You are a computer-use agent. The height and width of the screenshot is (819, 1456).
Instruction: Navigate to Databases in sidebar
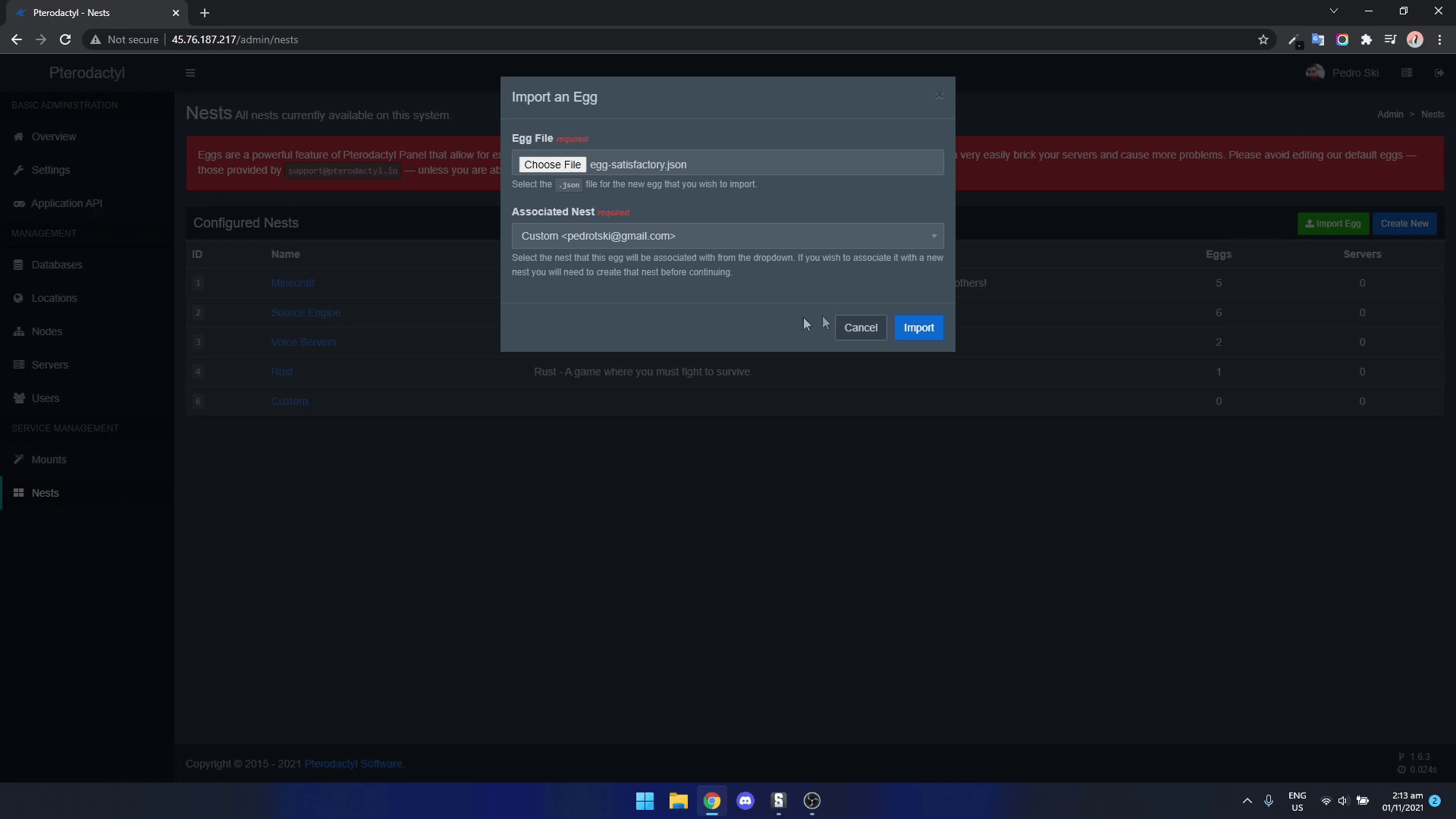tap(56, 264)
